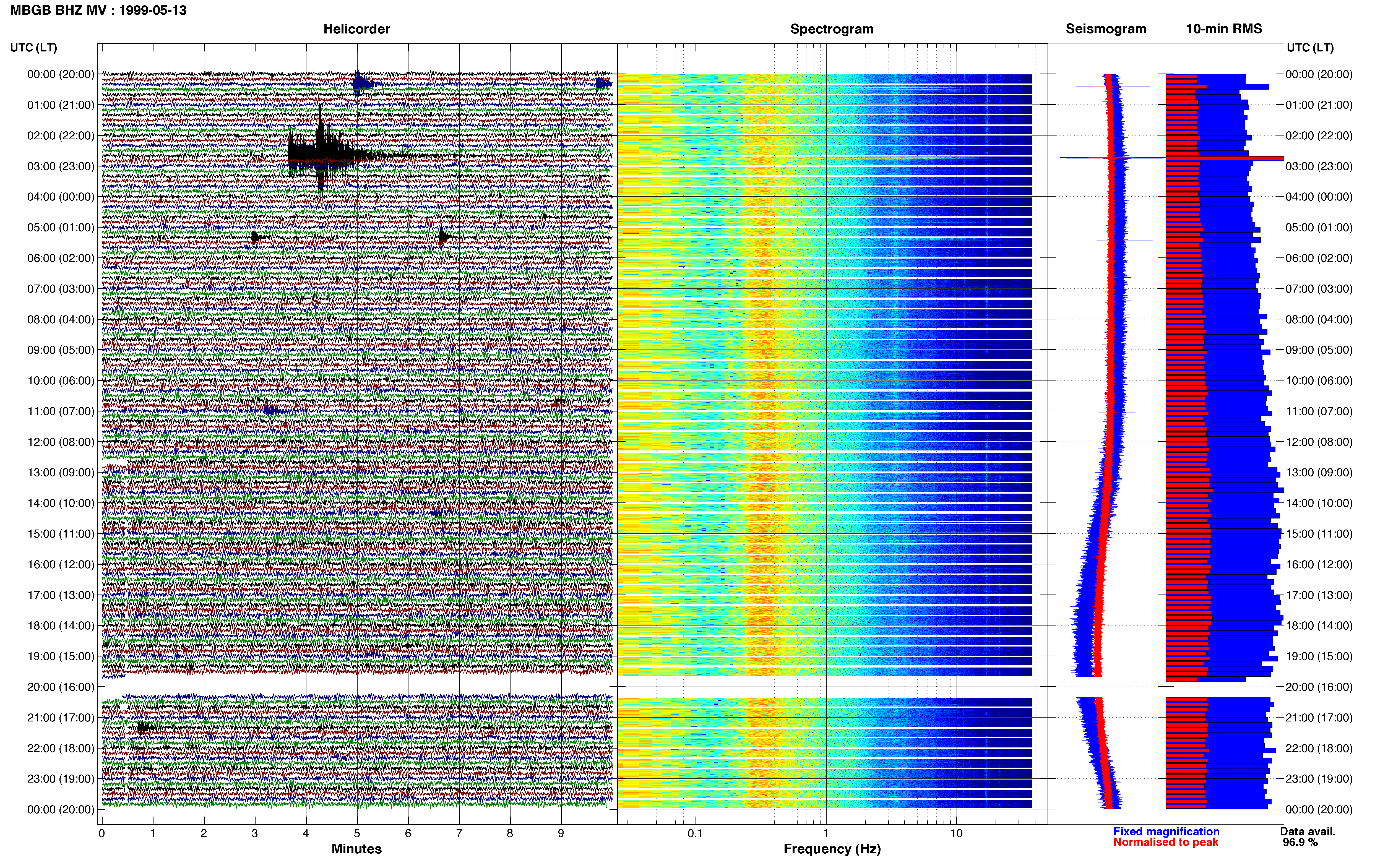Click the right 04:00 (00:00) time label
The height and width of the screenshot is (868, 1388).
[1319, 196]
